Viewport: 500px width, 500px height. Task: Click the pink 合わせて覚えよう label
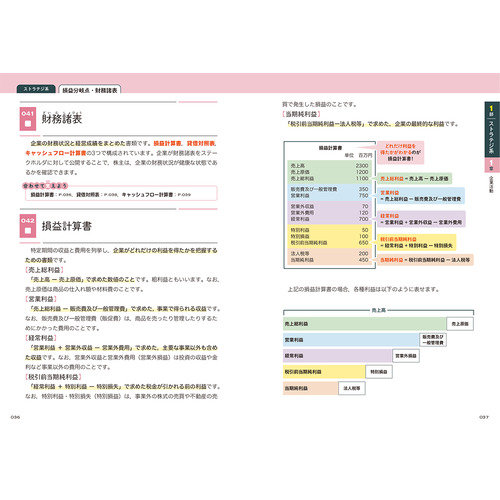pos(45,186)
